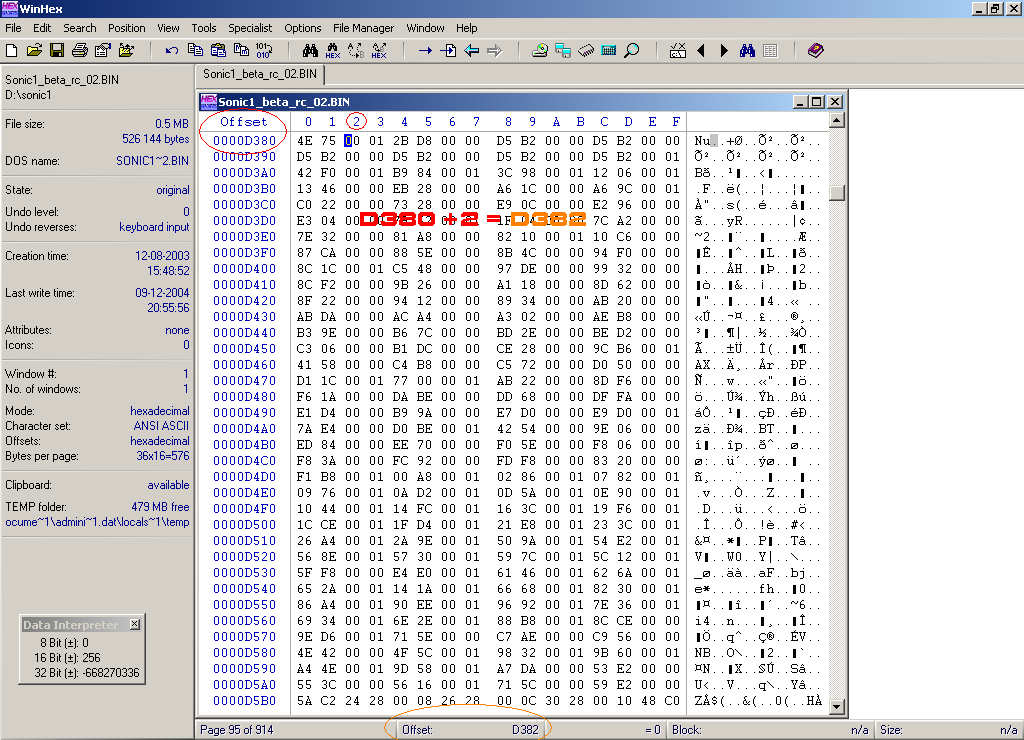The image size is (1024, 740).
Task: Jump to next position black right triangle
Action: click(724, 50)
